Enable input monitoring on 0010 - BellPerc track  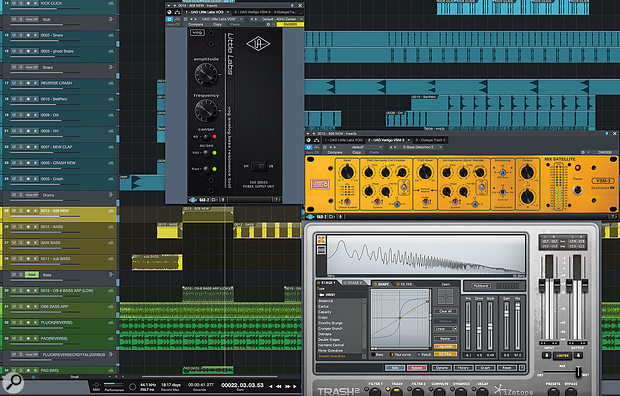pyautogui.click(x=35, y=99)
